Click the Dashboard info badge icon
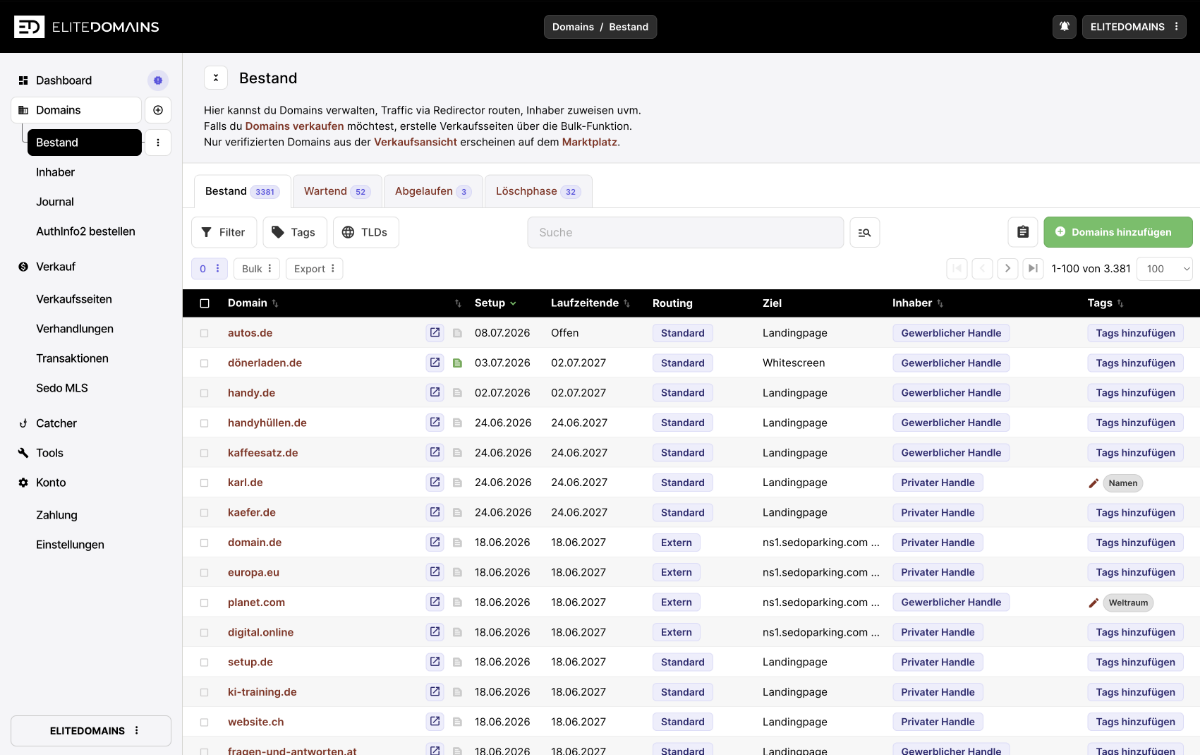The image size is (1200, 755). (x=158, y=80)
